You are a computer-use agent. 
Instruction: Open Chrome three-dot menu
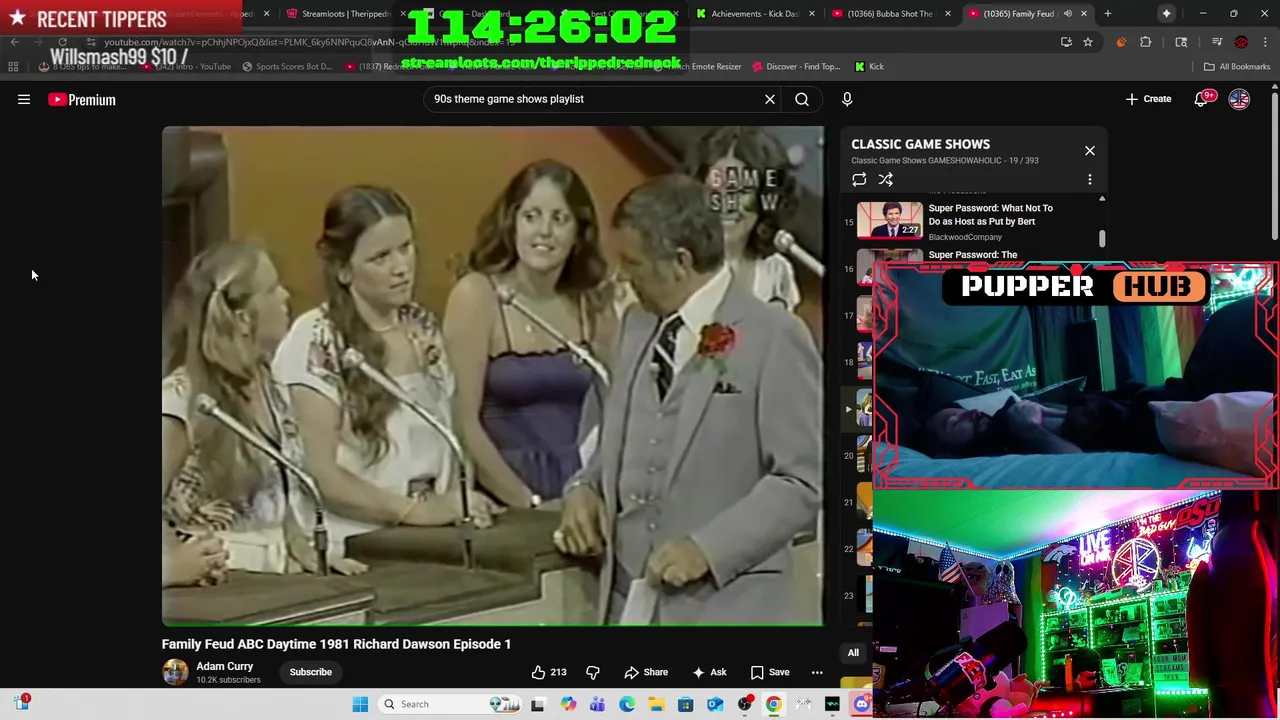coord(1265,42)
